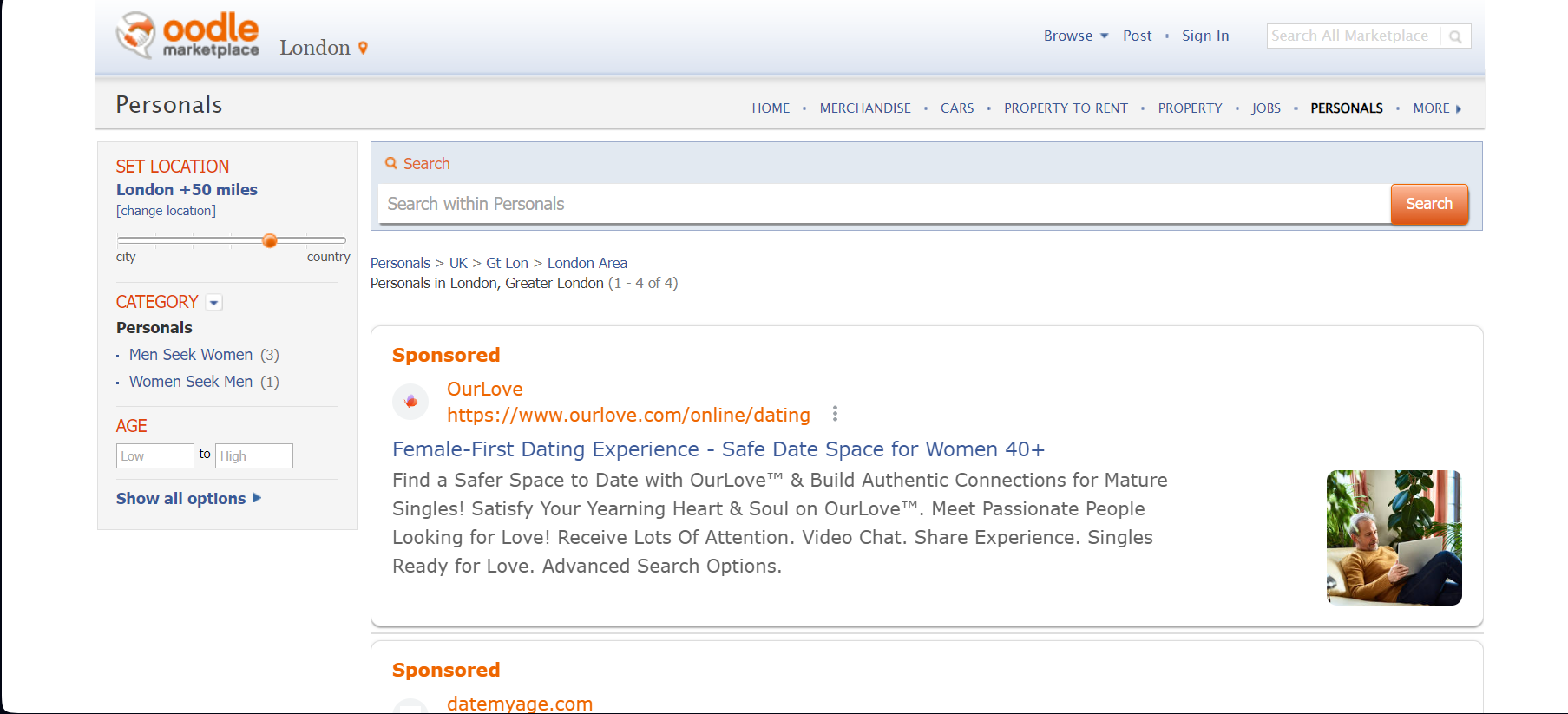The width and height of the screenshot is (1568, 714).
Task: Filter by Men Seek Women
Action: 191,355
